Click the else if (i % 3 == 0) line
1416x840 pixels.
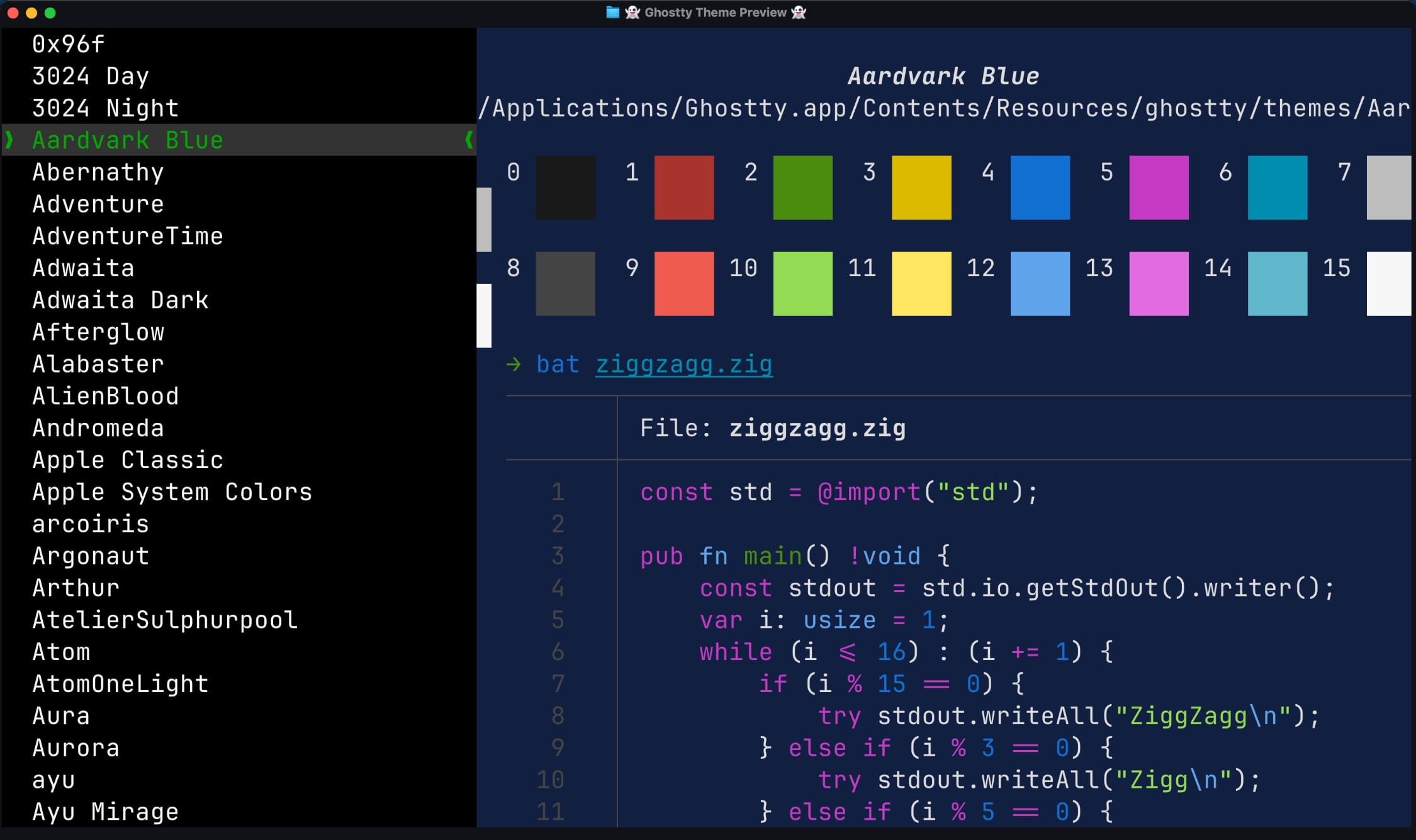tap(936, 748)
